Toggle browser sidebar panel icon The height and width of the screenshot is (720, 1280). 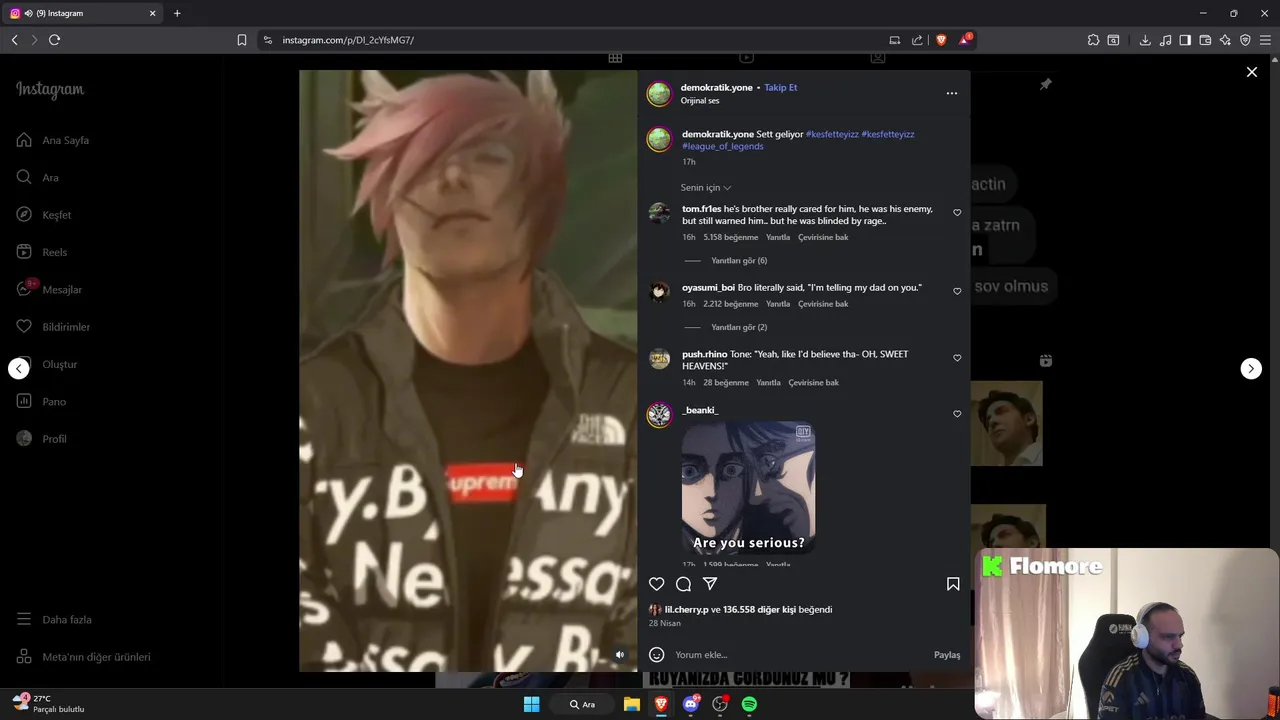[1185, 40]
